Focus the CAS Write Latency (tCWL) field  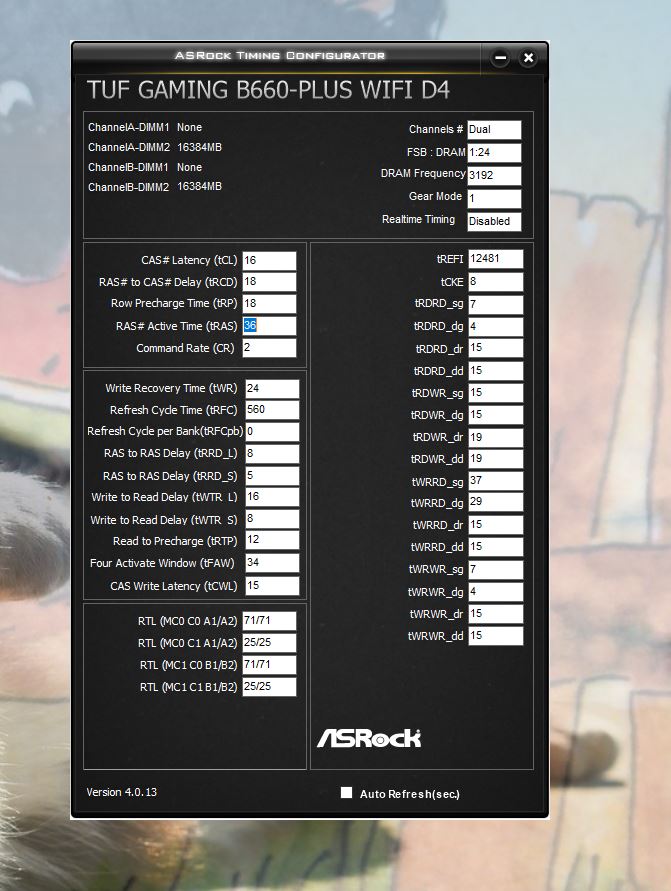[272, 585]
